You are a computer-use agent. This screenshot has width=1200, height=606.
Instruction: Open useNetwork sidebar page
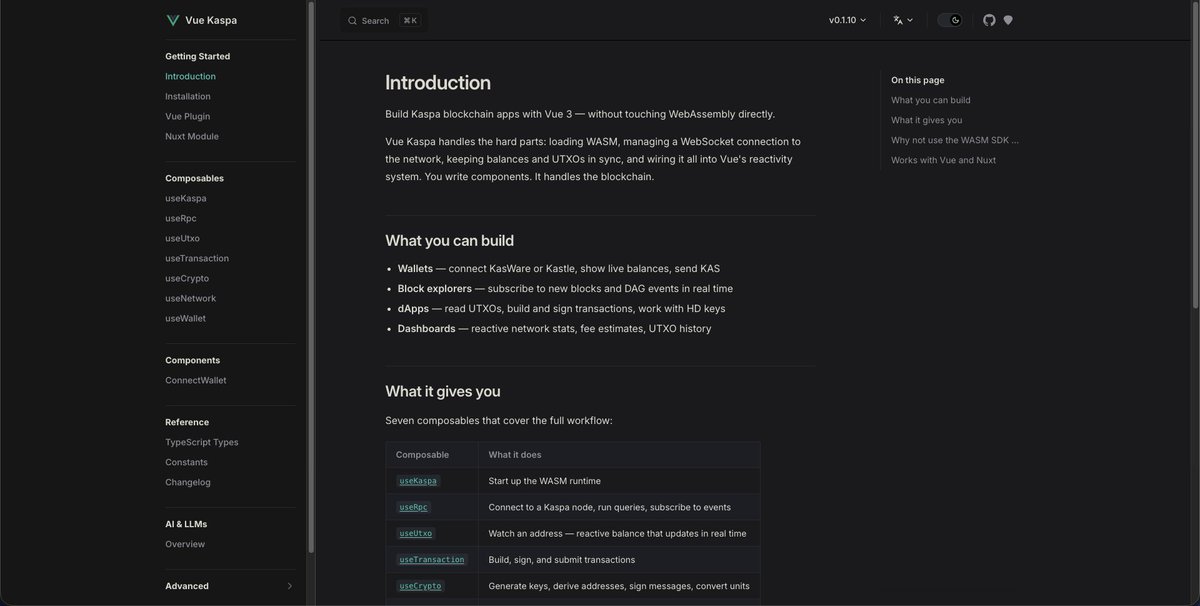190,298
